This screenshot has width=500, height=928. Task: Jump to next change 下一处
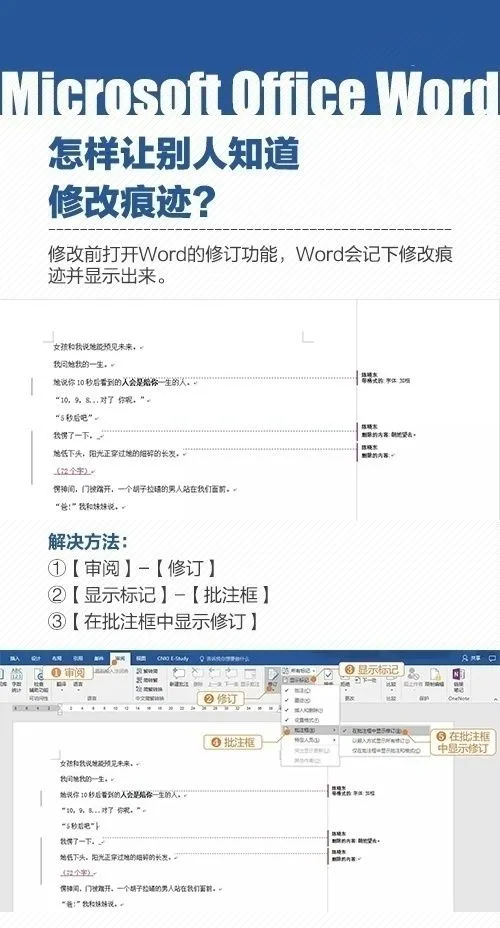point(366,680)
